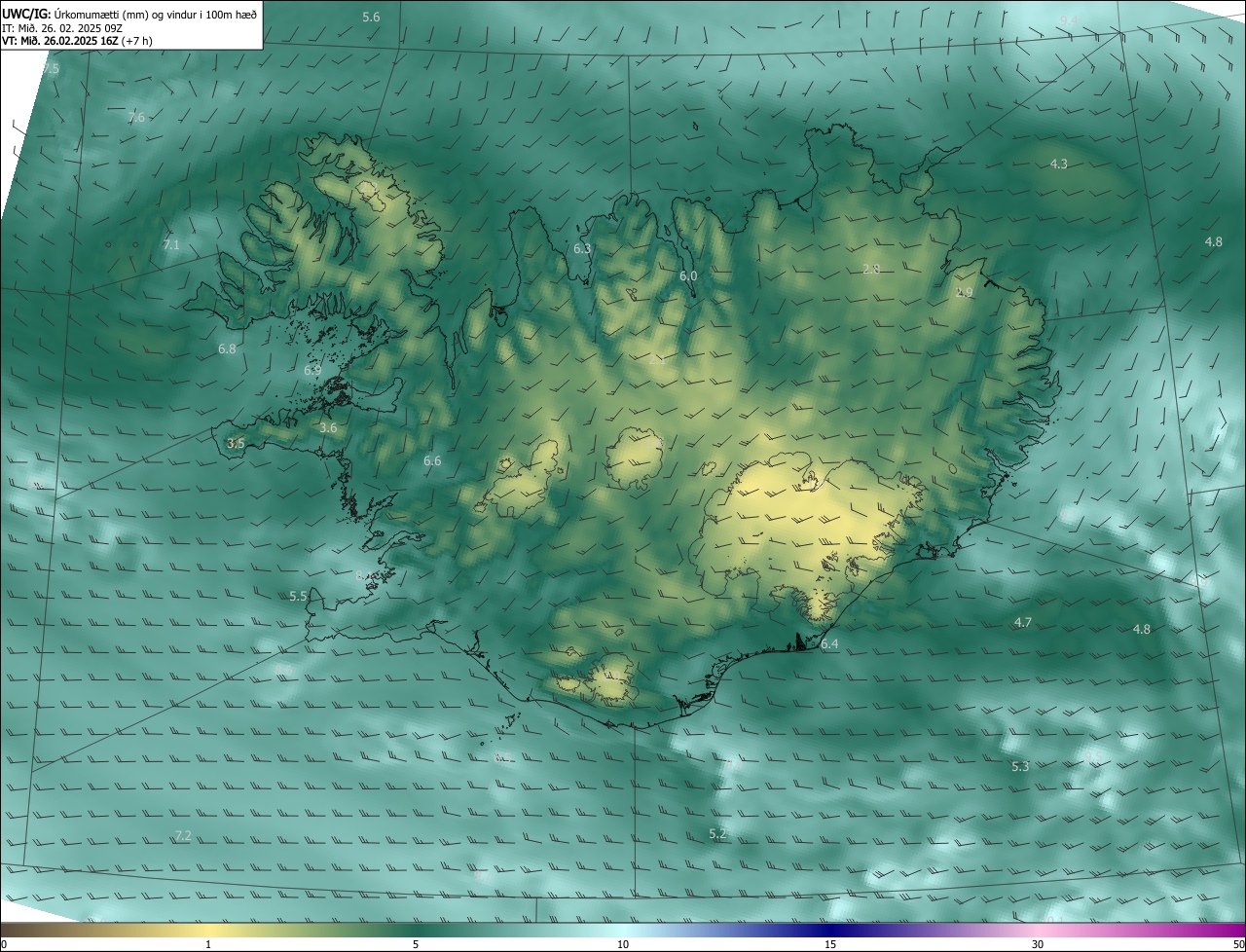Screen dimensions: 1246x952
Task: Click the 6.8 value label
Action: point(227,348)
